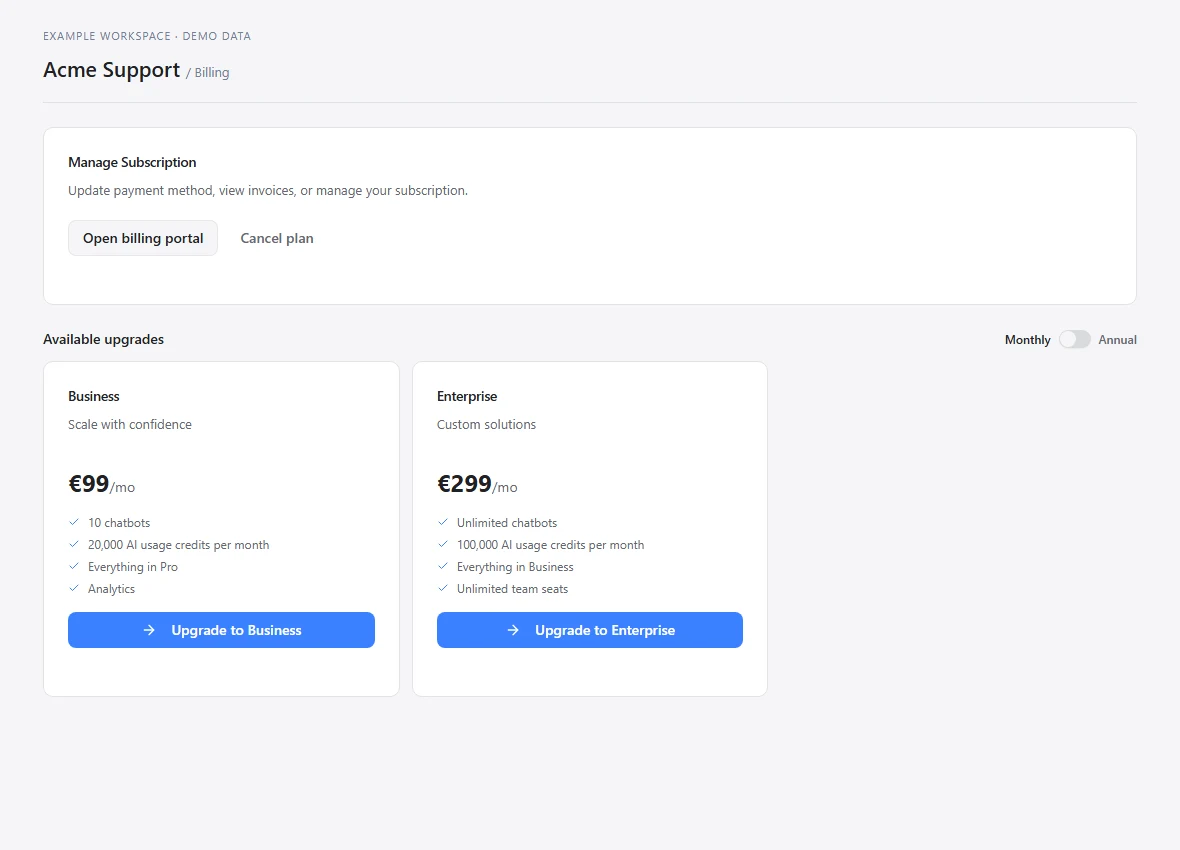Toggle Monthly/Annual billing switch

[x=1074, y=340]
